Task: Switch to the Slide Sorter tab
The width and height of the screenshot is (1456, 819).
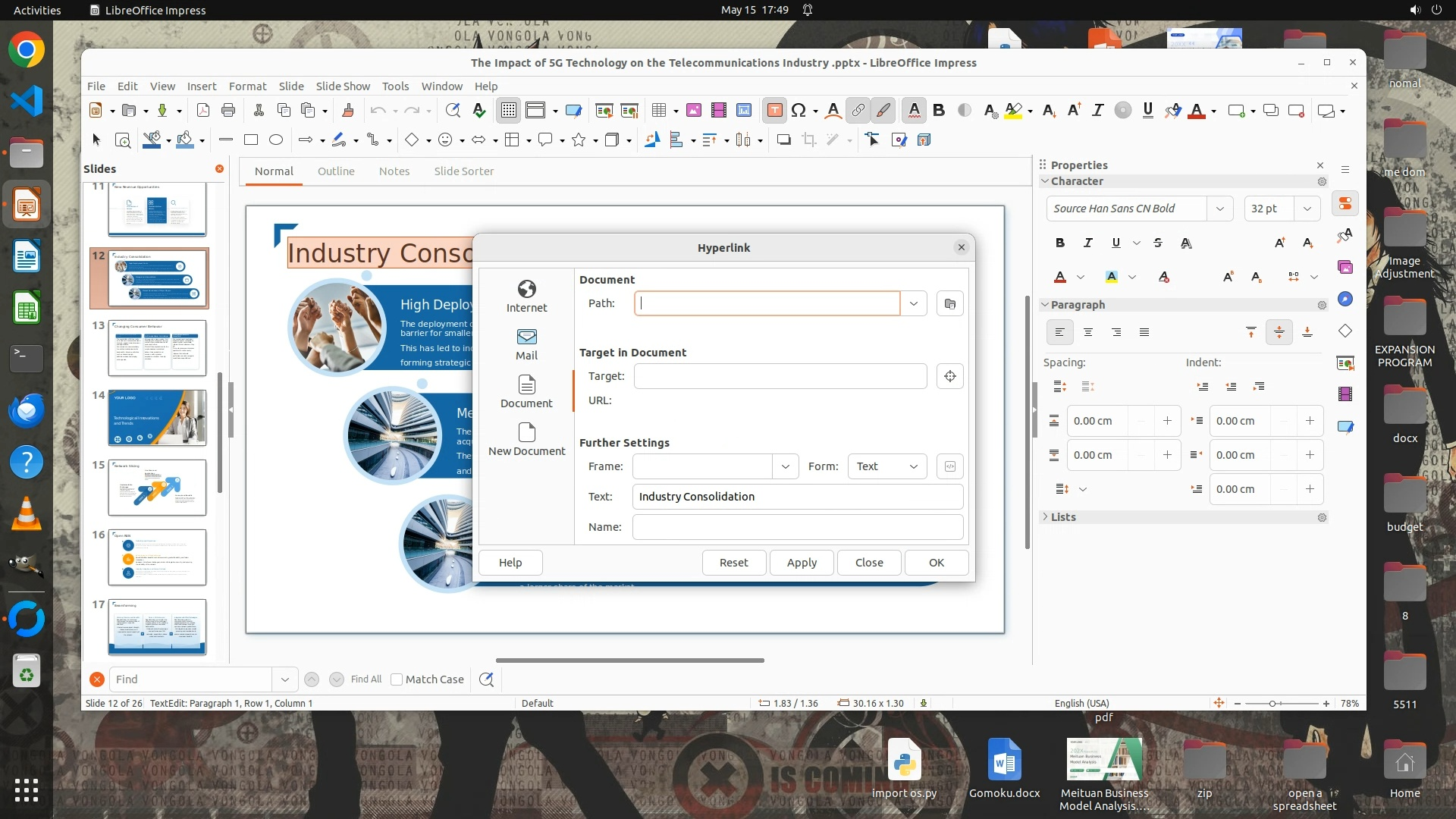Action: pyautogui.click(x=463, y=171)
